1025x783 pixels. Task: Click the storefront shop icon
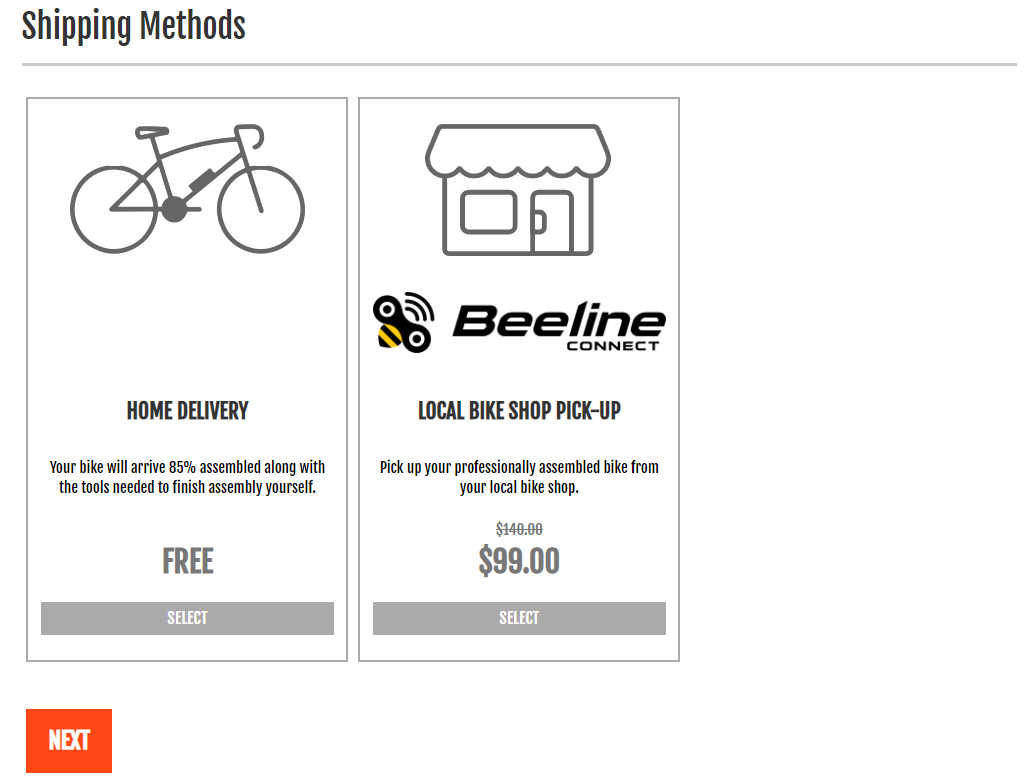tap(518, 190)
